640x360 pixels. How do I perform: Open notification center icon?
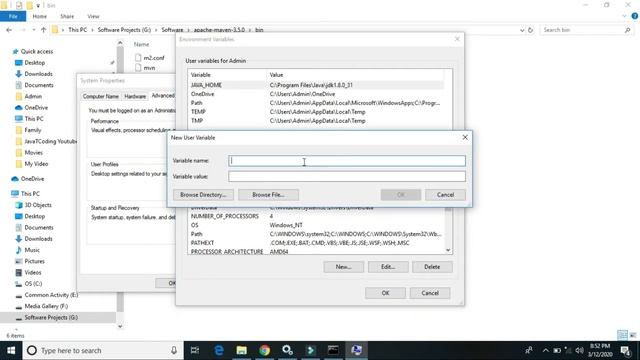pos(625,350)
